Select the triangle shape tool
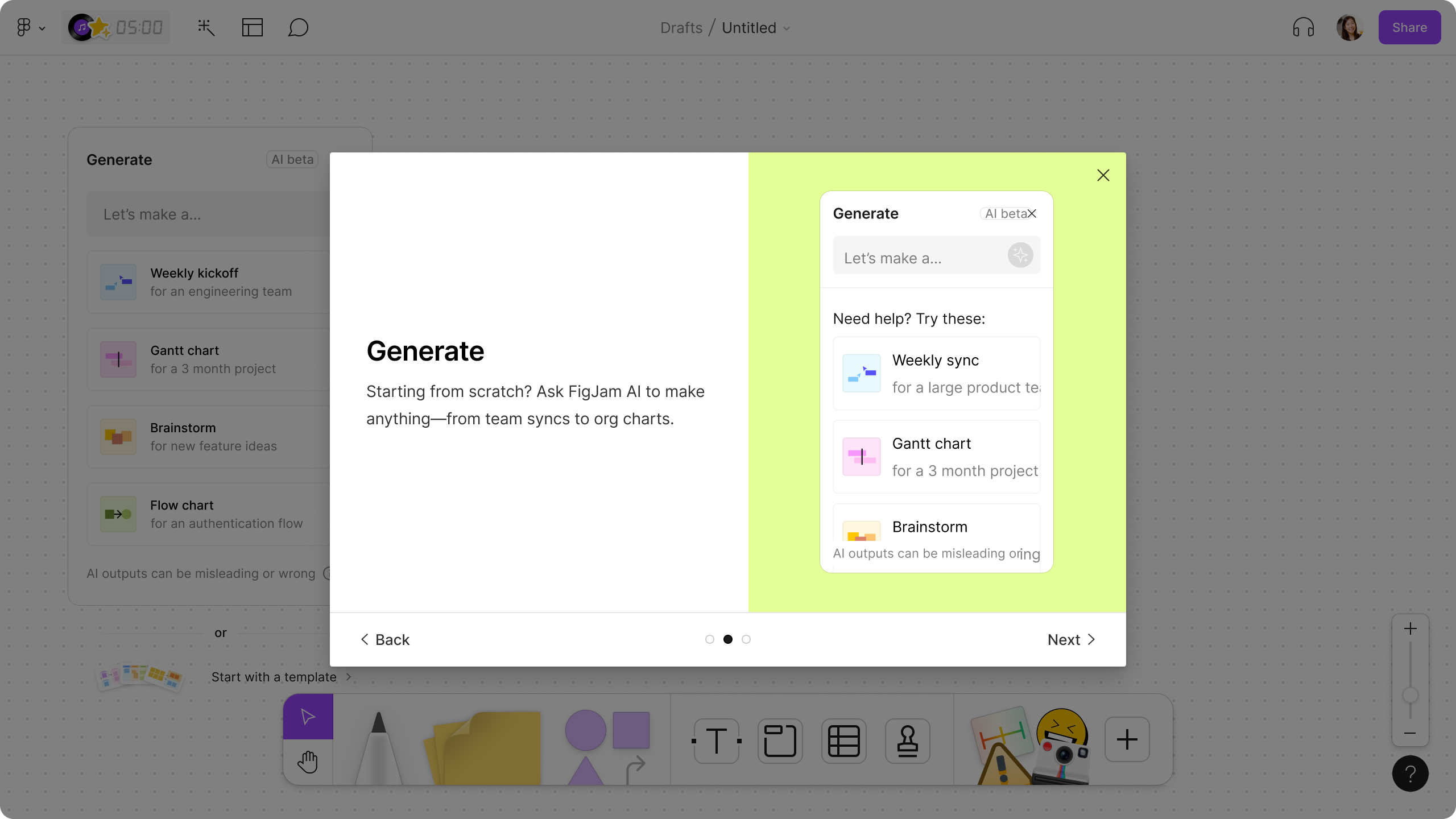The width and height of the screenshot is (1456, 819). coord(585,771)
